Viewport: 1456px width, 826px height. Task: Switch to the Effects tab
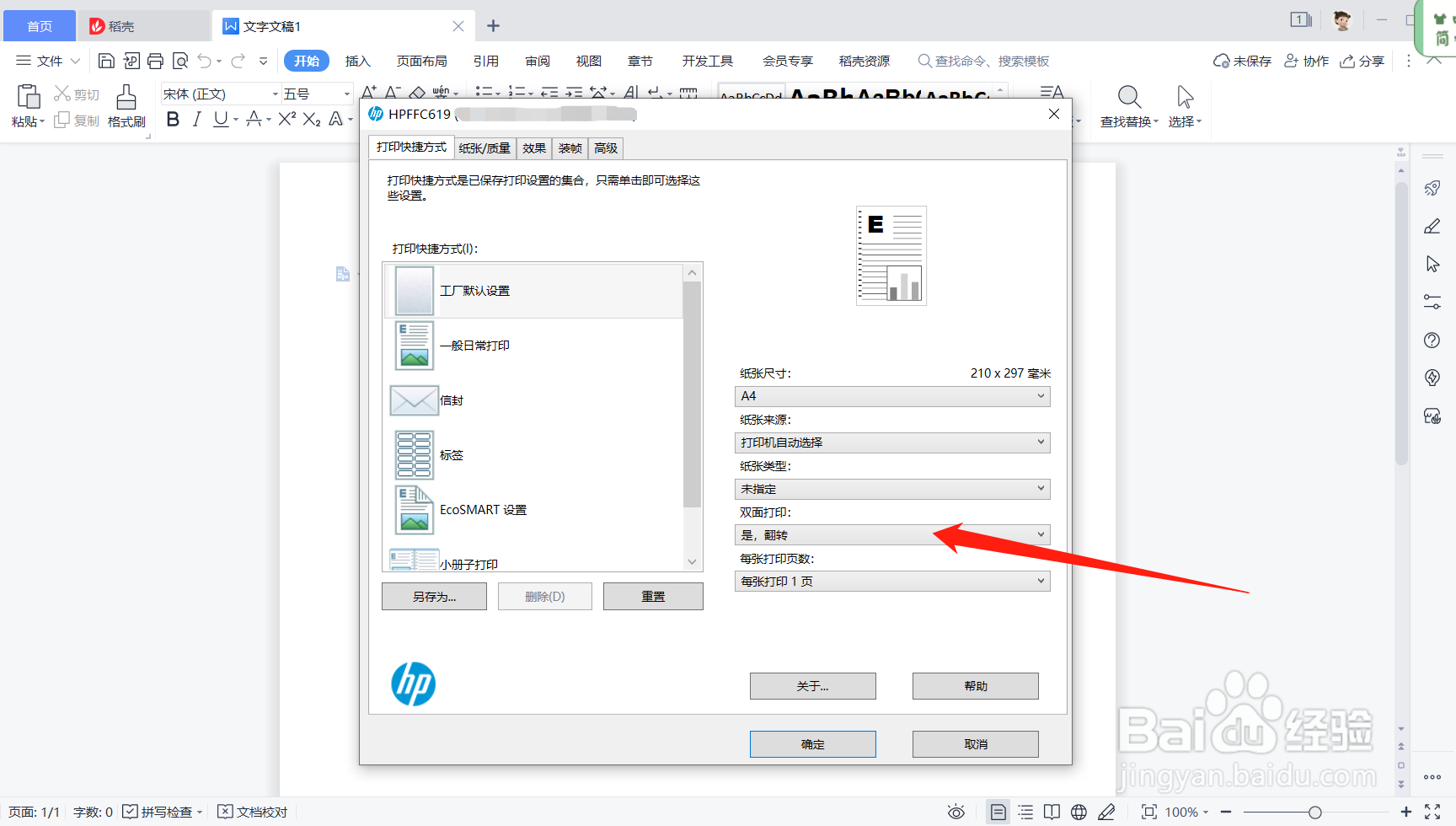(x=534, y=148)
